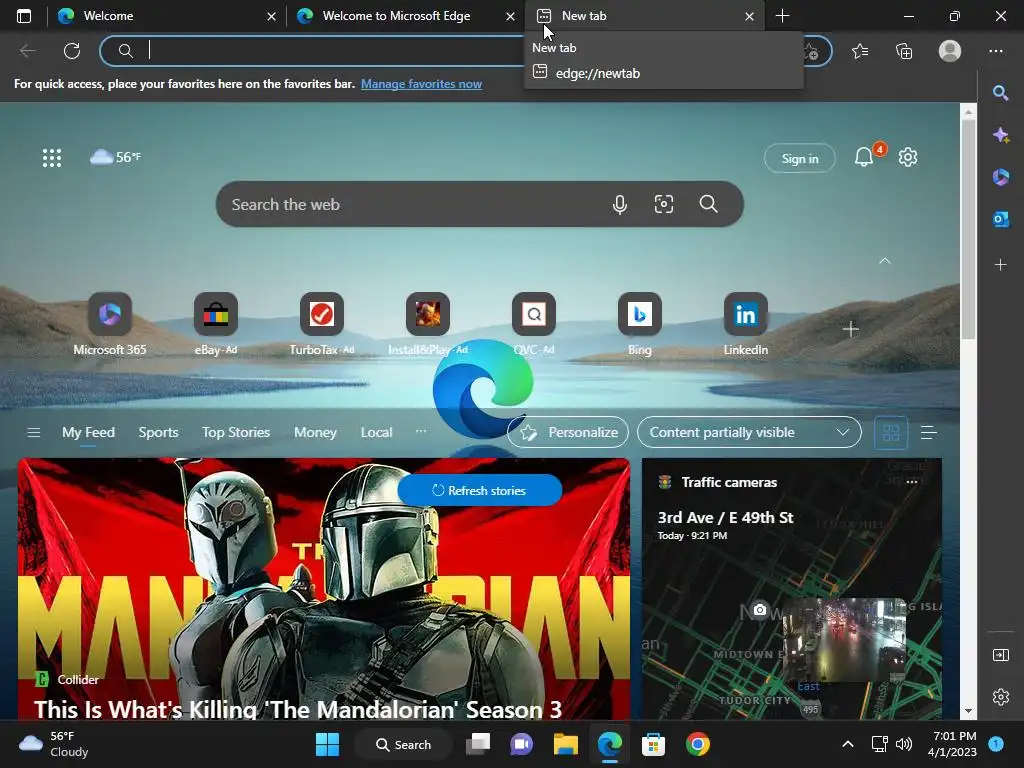The width and height of the screenshot is (1024, 768).
Task: Open the feed hamburger menu
Action: 34,432
